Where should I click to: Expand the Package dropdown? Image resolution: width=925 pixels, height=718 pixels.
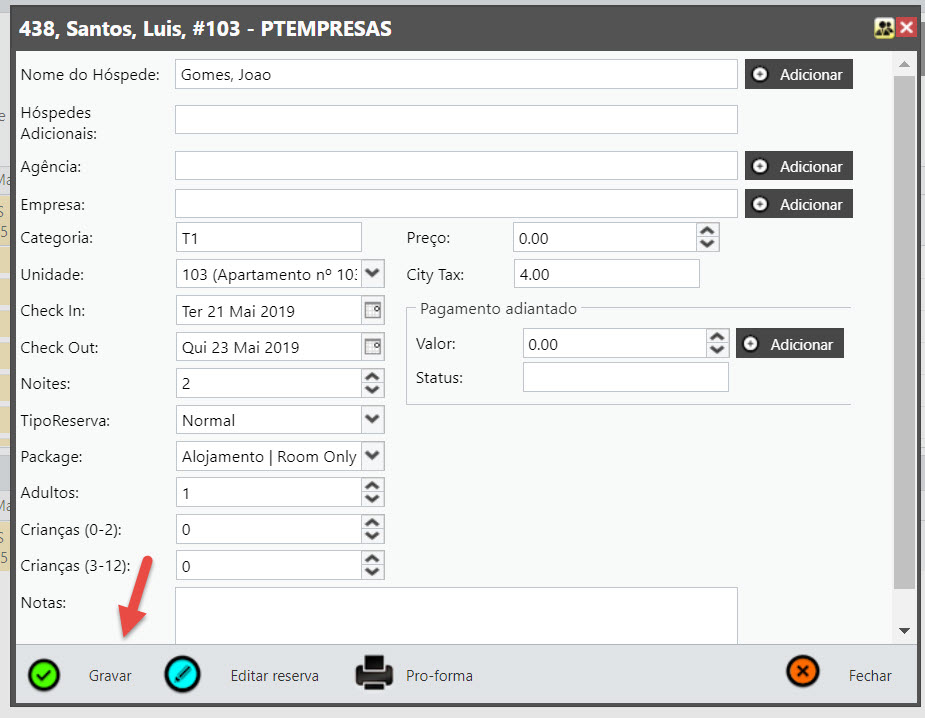tap(373, 456)
